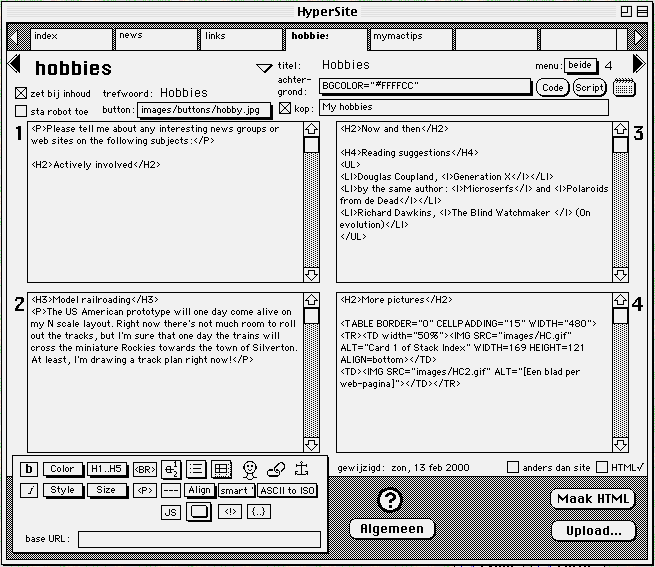
Task: Click the numbered list icon
Action: (x=171, y=469)
